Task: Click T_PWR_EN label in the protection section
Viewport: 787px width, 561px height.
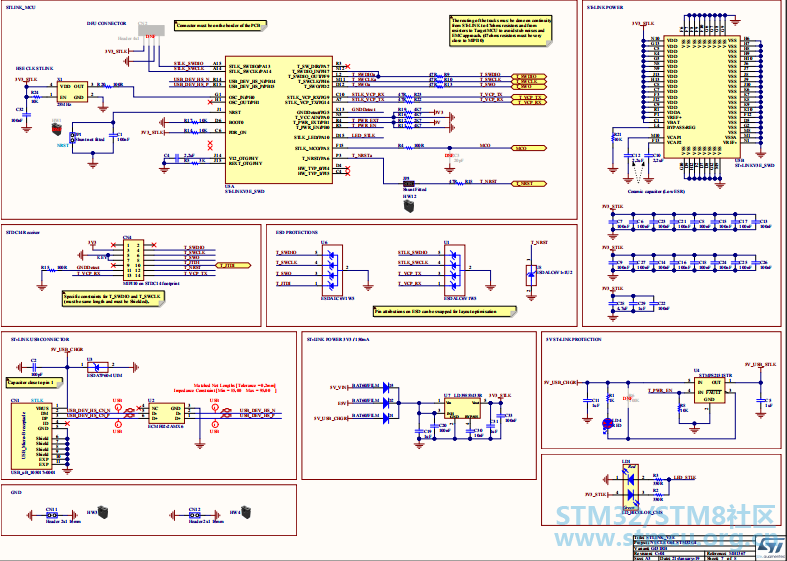Action: 660,390
